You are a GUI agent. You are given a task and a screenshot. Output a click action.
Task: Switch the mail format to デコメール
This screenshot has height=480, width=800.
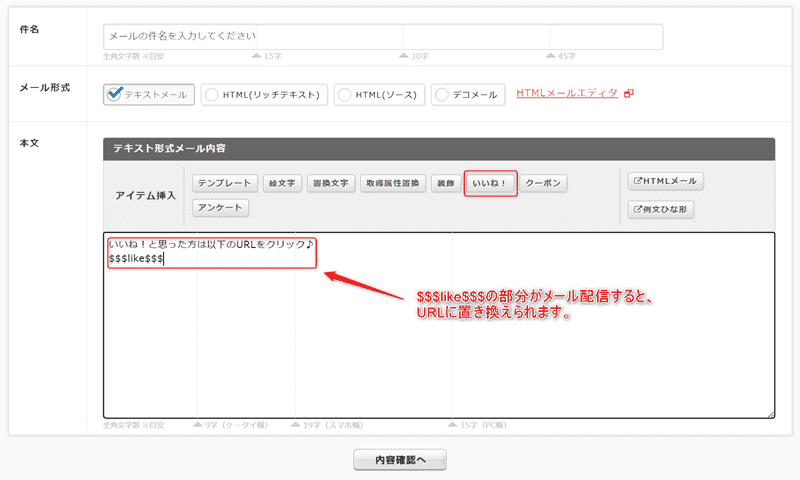[468, 94]
